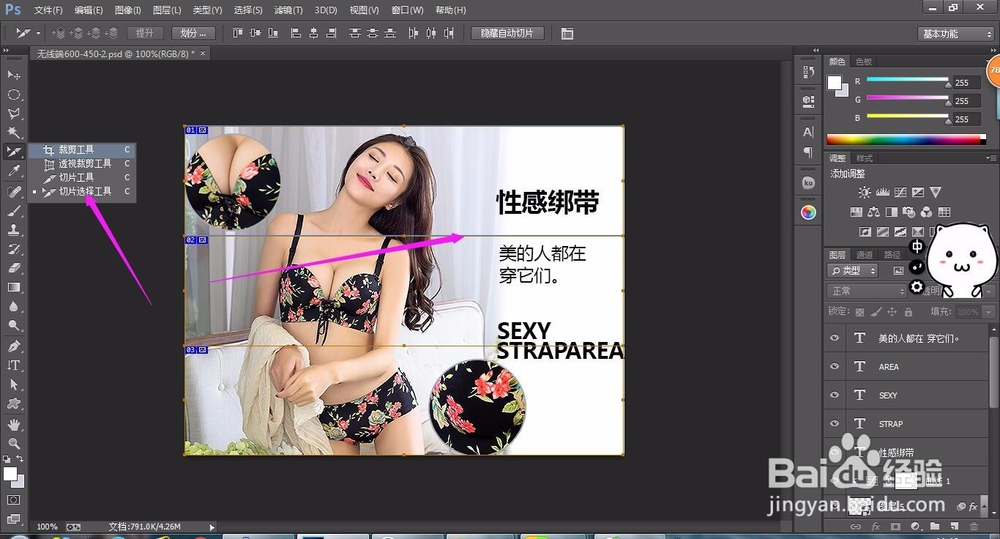Switch to the 样式 tab
This screenshot has width=1000, height=539.
[864, 158]
